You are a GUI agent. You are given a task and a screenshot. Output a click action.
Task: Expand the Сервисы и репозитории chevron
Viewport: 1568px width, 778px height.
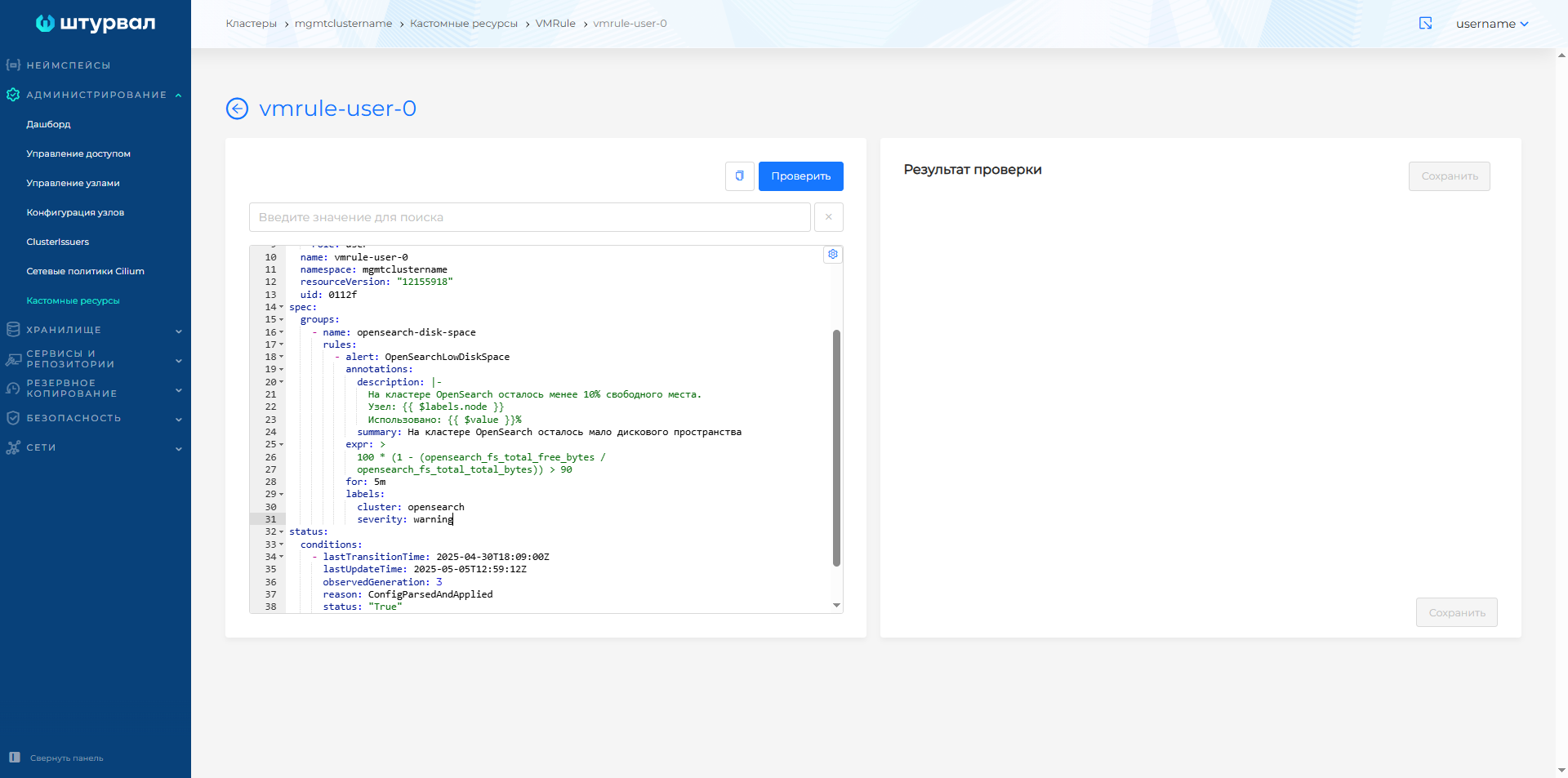click(178, 360)
